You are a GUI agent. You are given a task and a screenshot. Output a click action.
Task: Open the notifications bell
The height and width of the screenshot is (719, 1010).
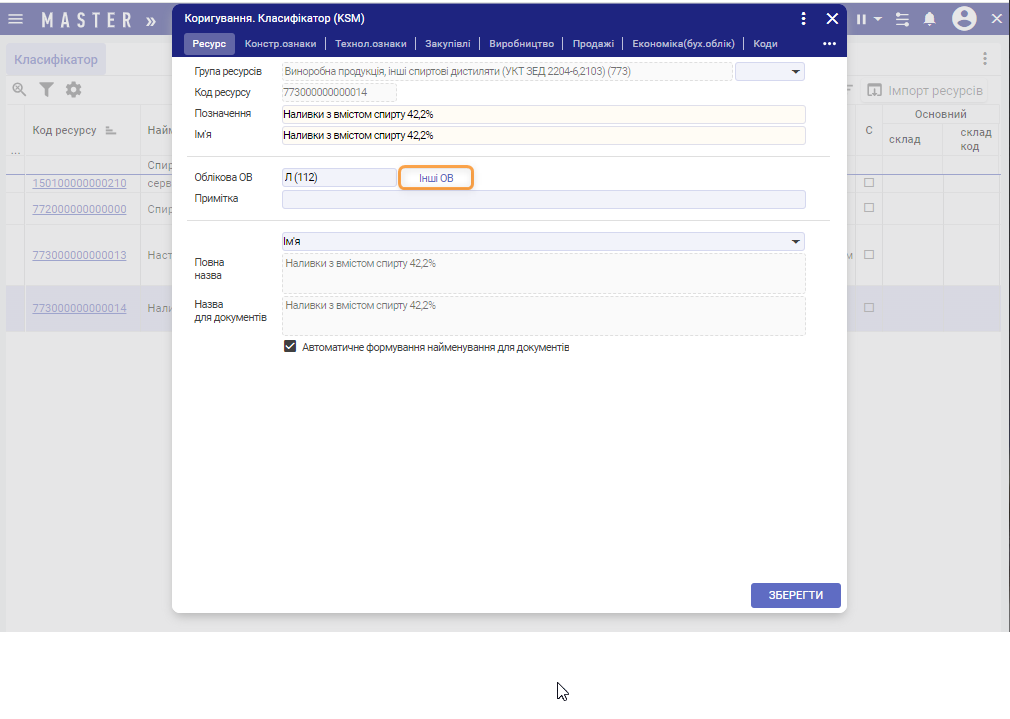click(x=930, y=19)
